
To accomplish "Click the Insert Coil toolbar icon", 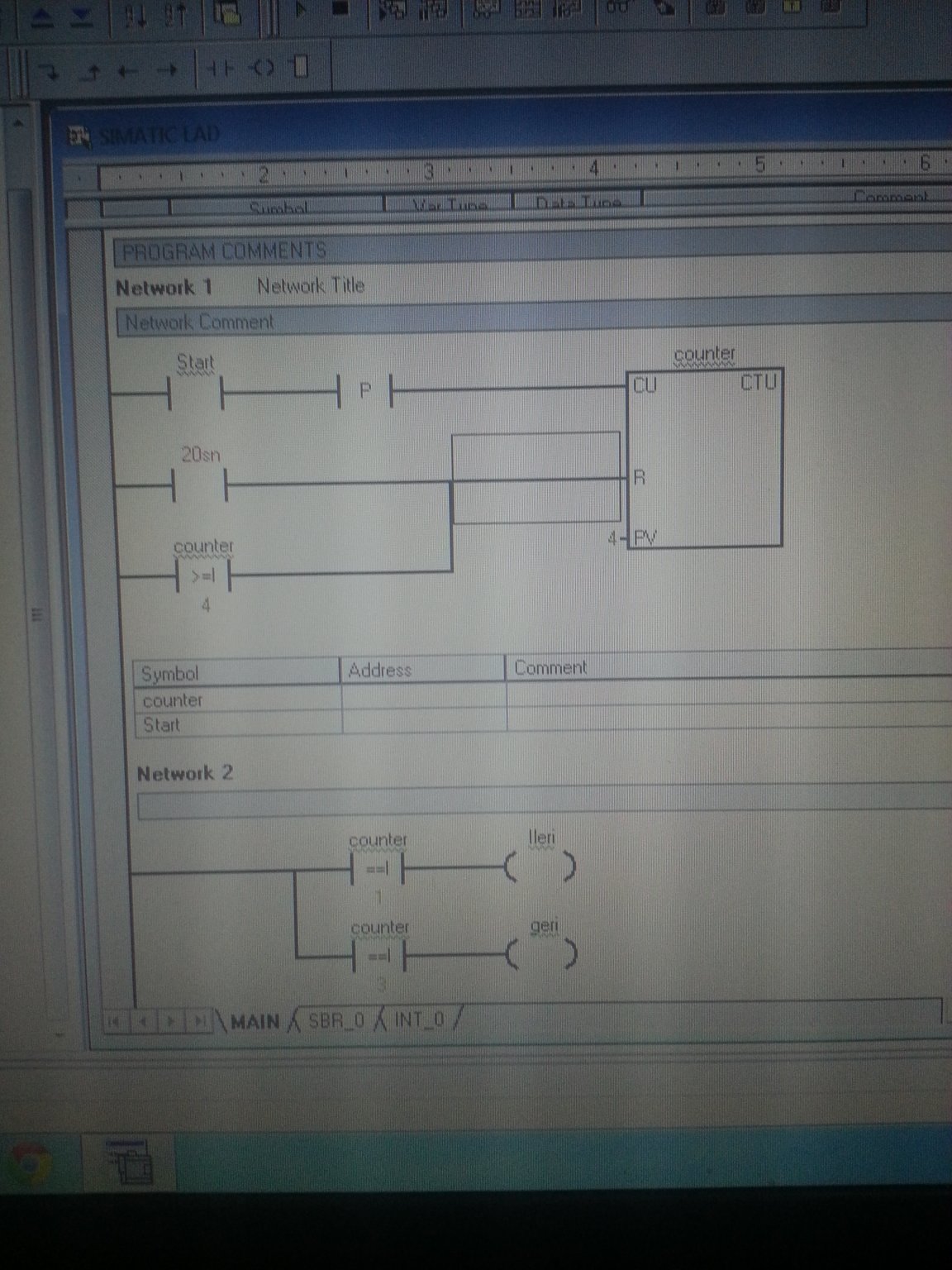I will (x=262, y=68).
